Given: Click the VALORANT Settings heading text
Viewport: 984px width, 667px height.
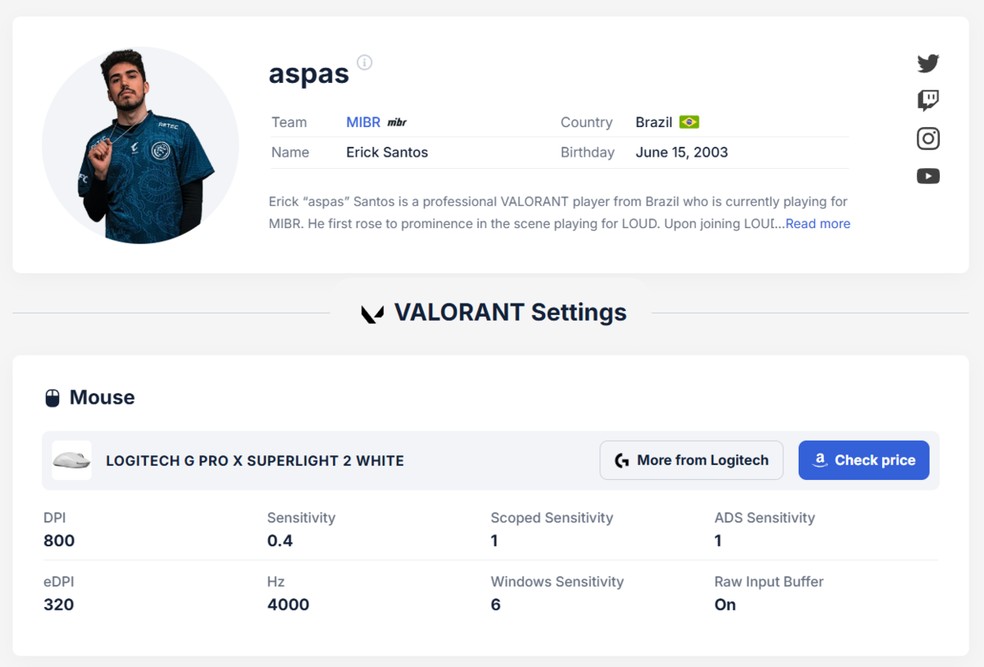Looking at the screenshot, I should 510,312.
